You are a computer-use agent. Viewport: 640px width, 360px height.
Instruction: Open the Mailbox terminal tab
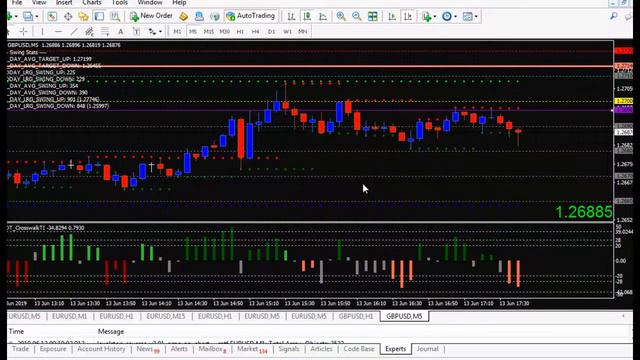(212, 349)
